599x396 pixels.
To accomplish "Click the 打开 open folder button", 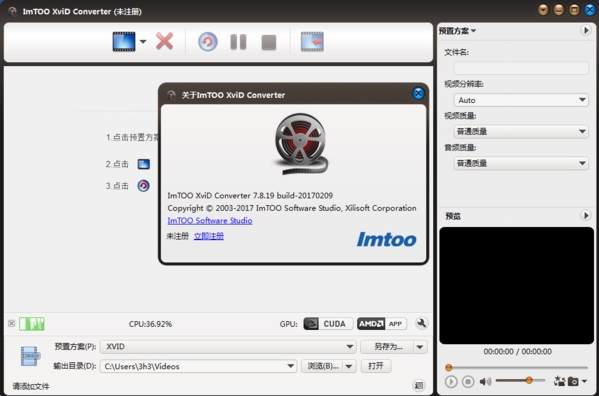I will click(376, 366).
